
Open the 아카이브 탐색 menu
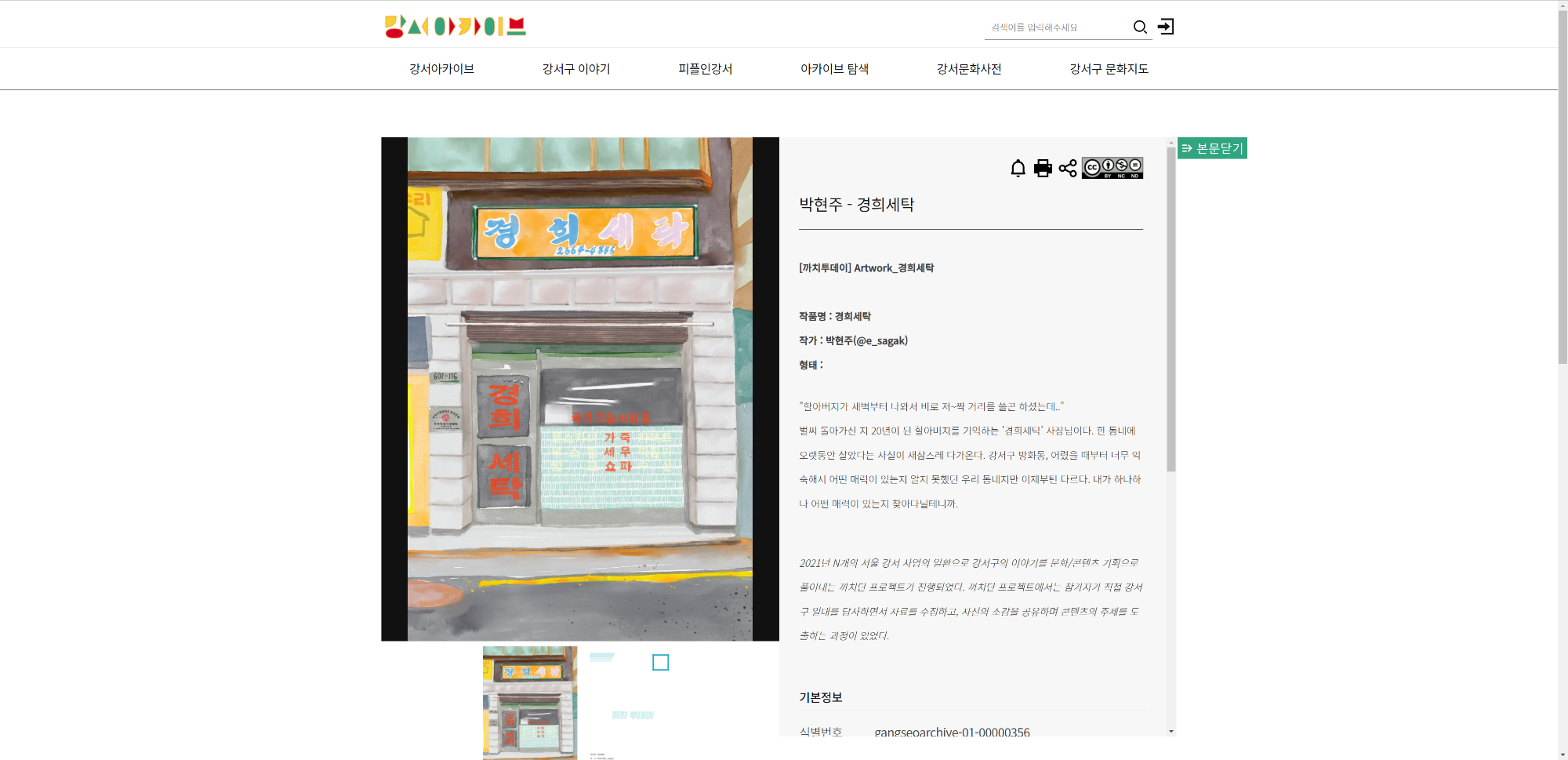tap(834, 69)
